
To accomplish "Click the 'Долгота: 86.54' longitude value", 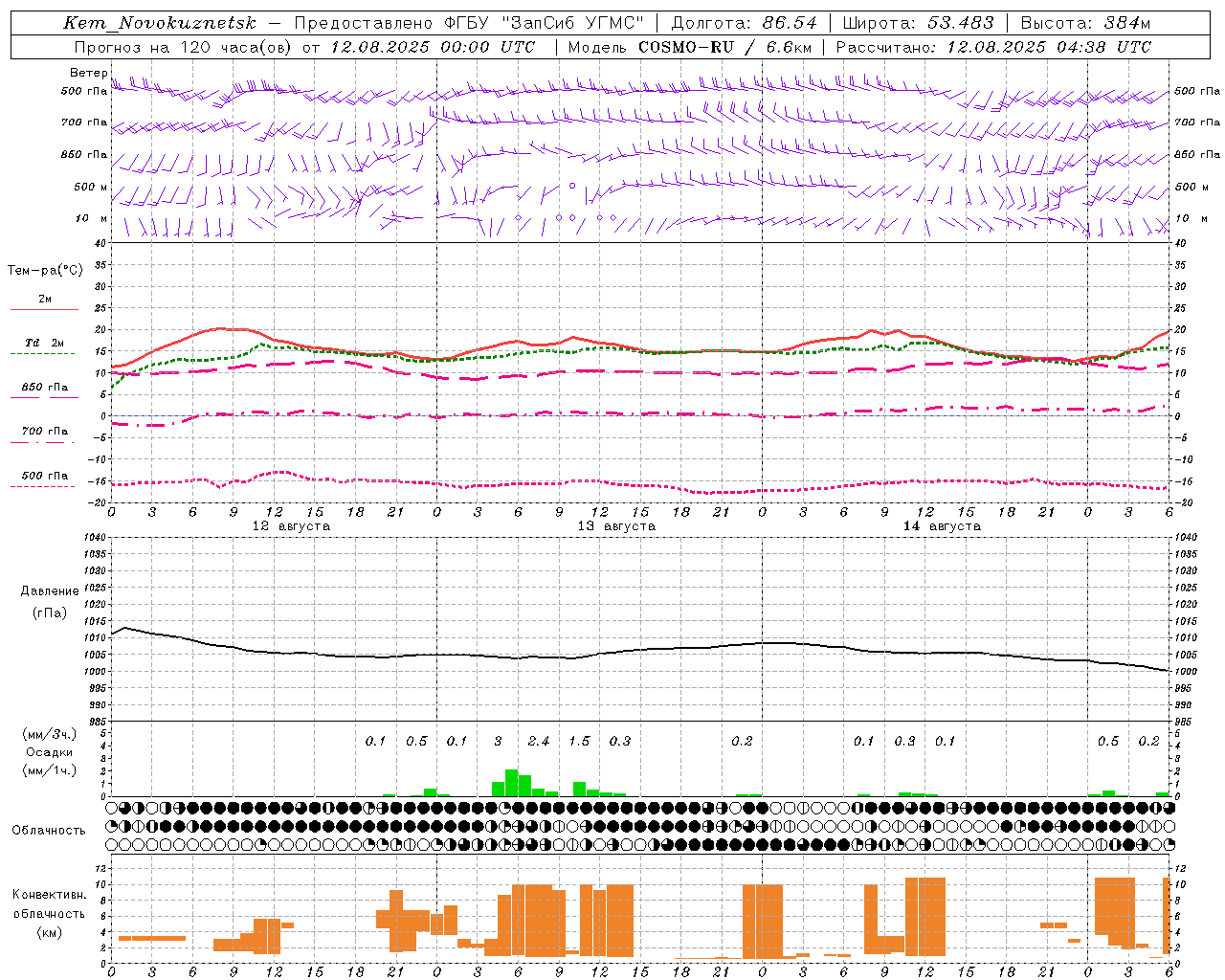I will pyautogui.click(x=744, y=23).
